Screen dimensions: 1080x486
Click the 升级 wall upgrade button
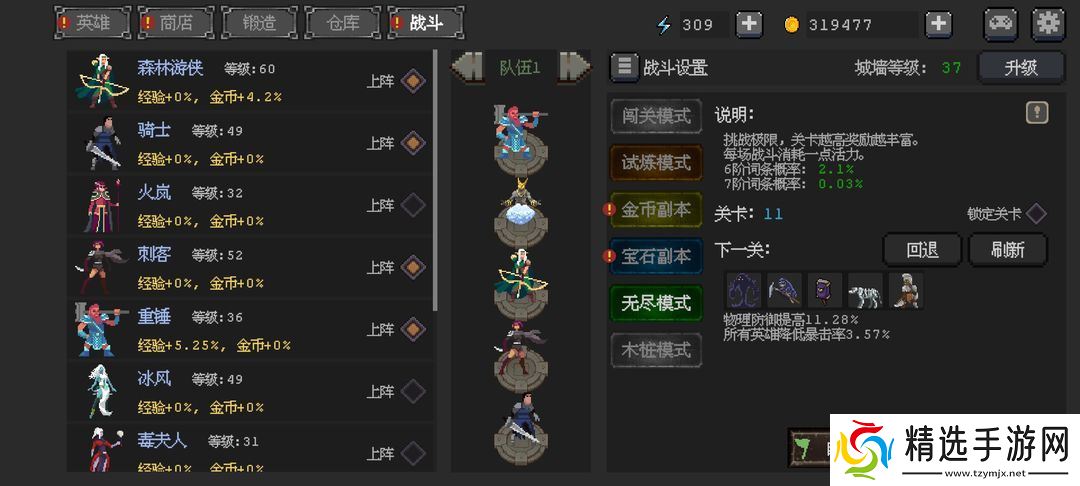tap(1021, 67)
